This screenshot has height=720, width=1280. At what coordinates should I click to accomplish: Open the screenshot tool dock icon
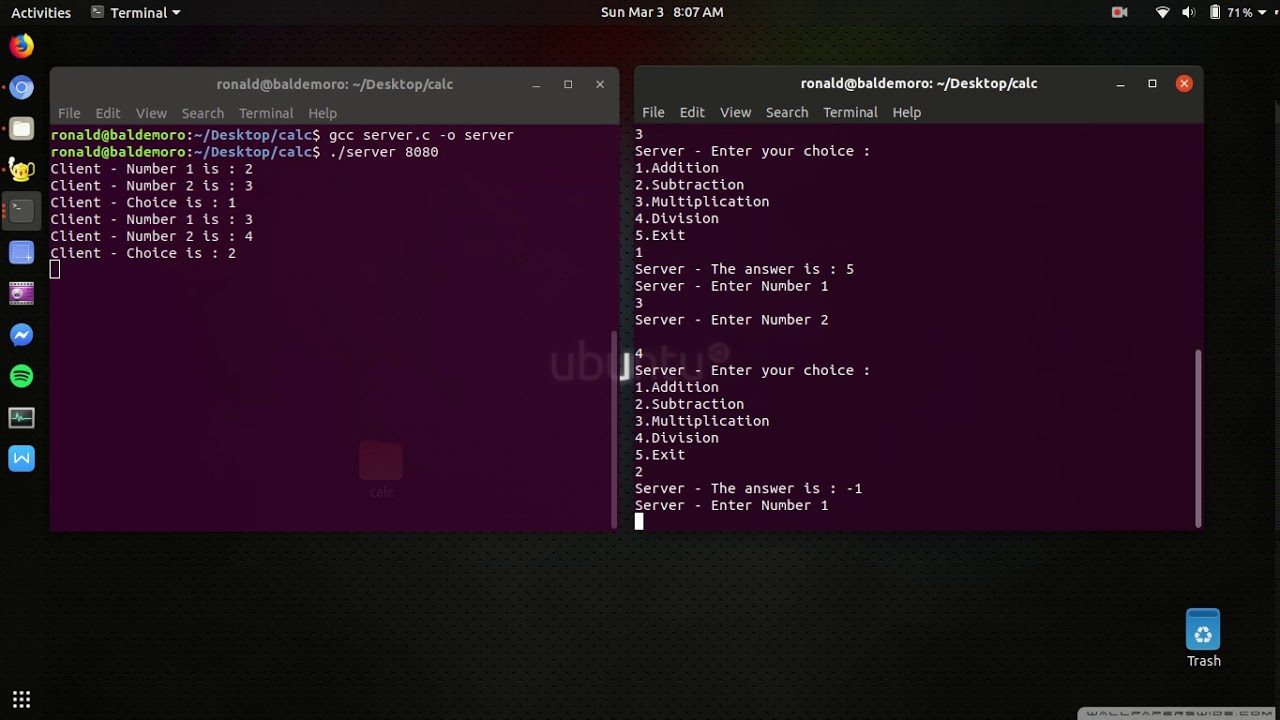point(21,253)
